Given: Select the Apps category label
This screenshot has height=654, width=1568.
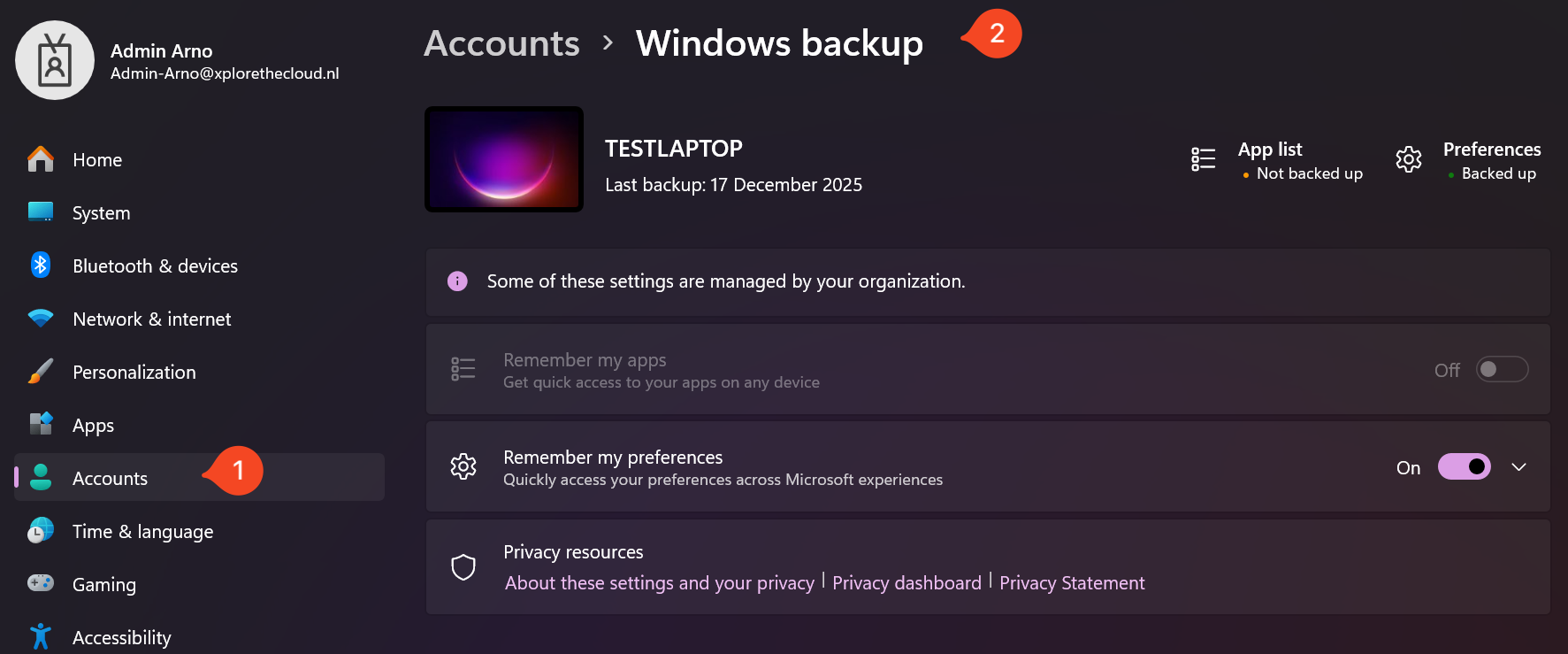Looking at the screenshot, I should pyautogui.click(x=94, y=426).
